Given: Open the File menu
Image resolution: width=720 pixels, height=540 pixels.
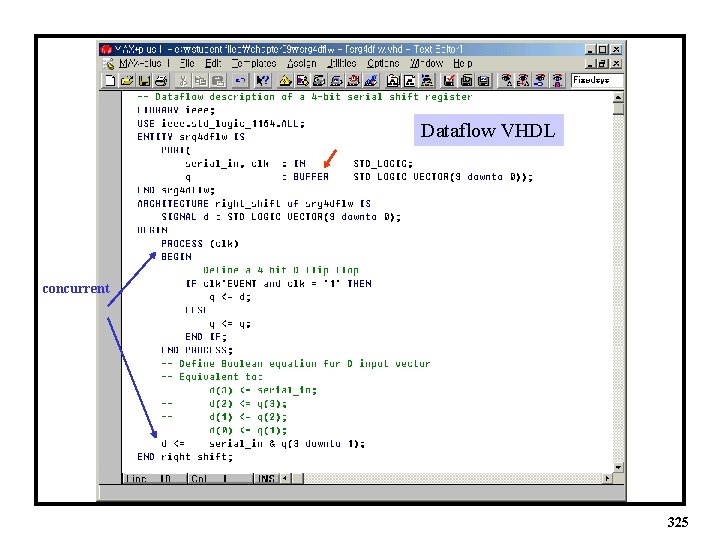Looking at the screenshot, I should (187, 63).
